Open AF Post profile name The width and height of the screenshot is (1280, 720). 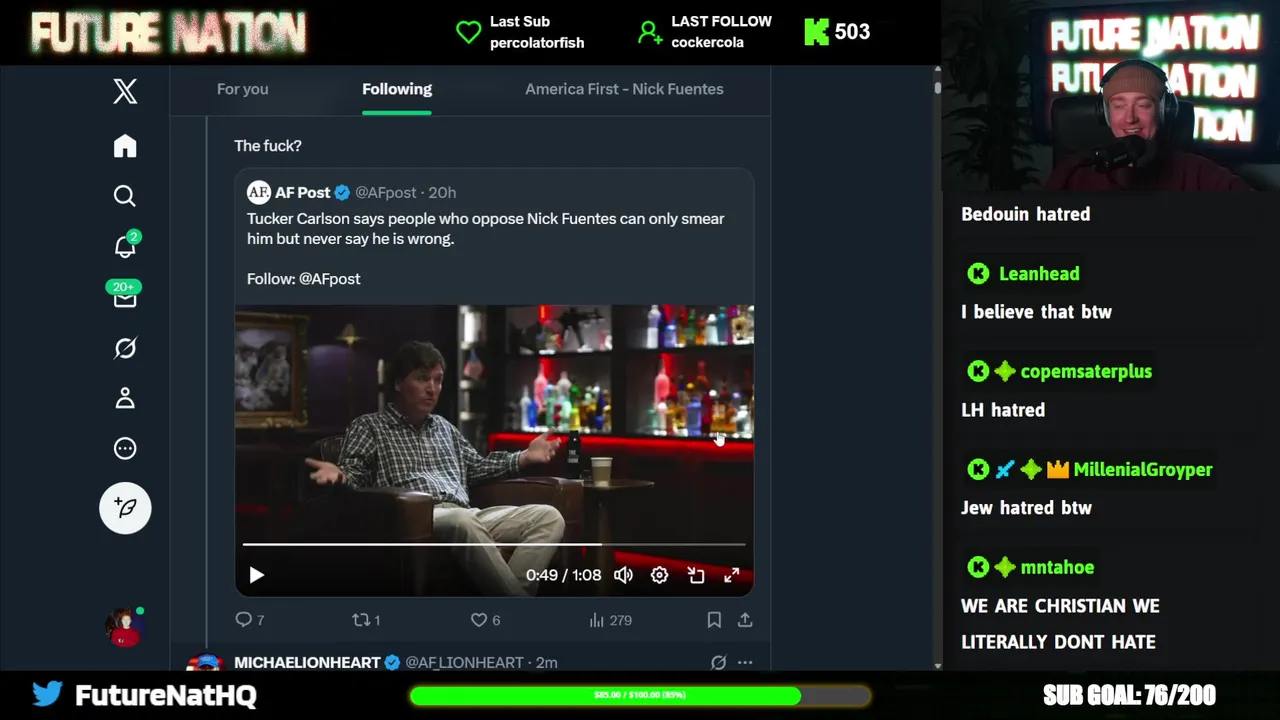302,192
